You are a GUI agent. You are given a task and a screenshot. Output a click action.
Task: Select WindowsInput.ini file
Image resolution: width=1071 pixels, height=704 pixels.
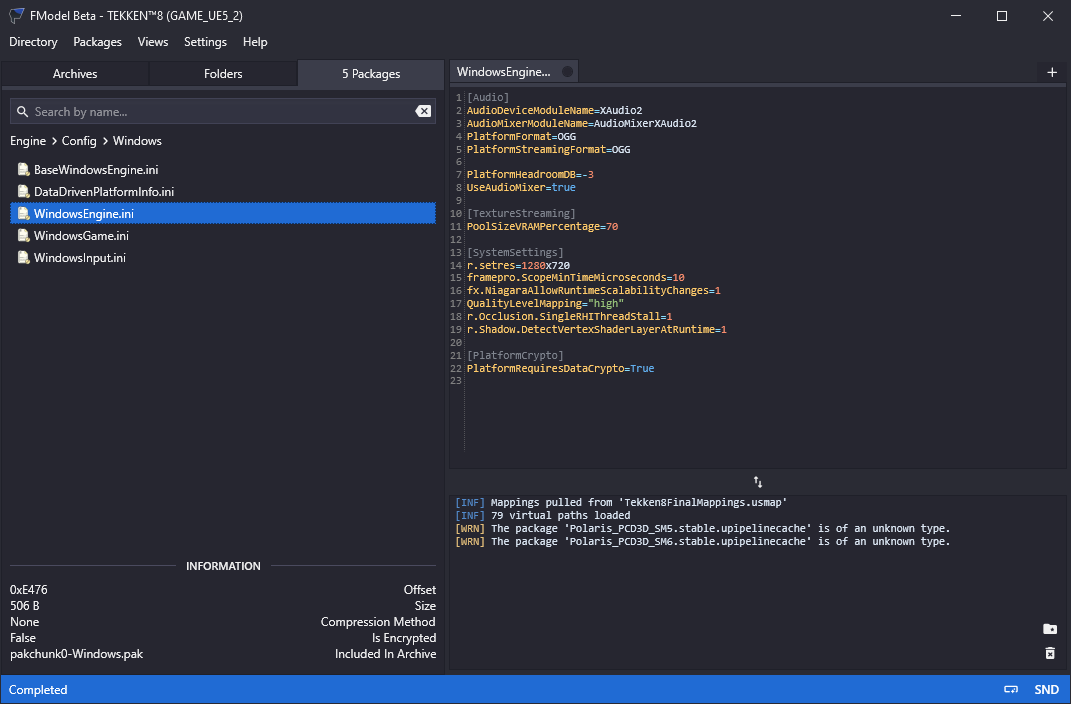pos(223,257)
